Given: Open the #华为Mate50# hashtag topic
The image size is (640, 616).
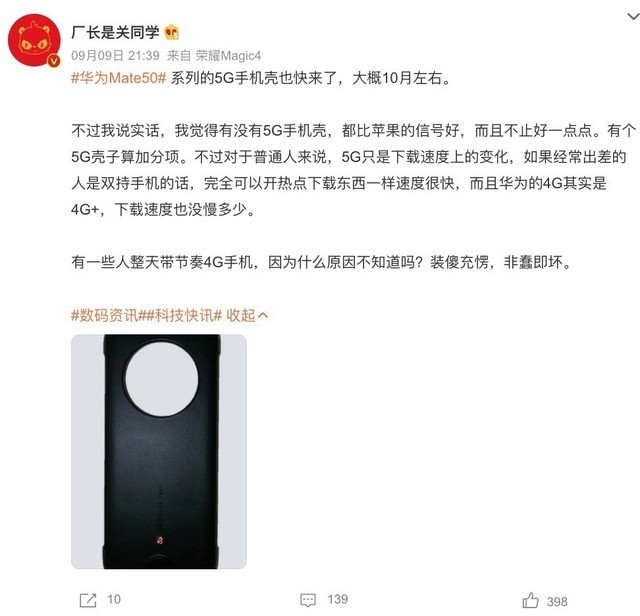Looking at the screenshot, I should pos(119,78).
